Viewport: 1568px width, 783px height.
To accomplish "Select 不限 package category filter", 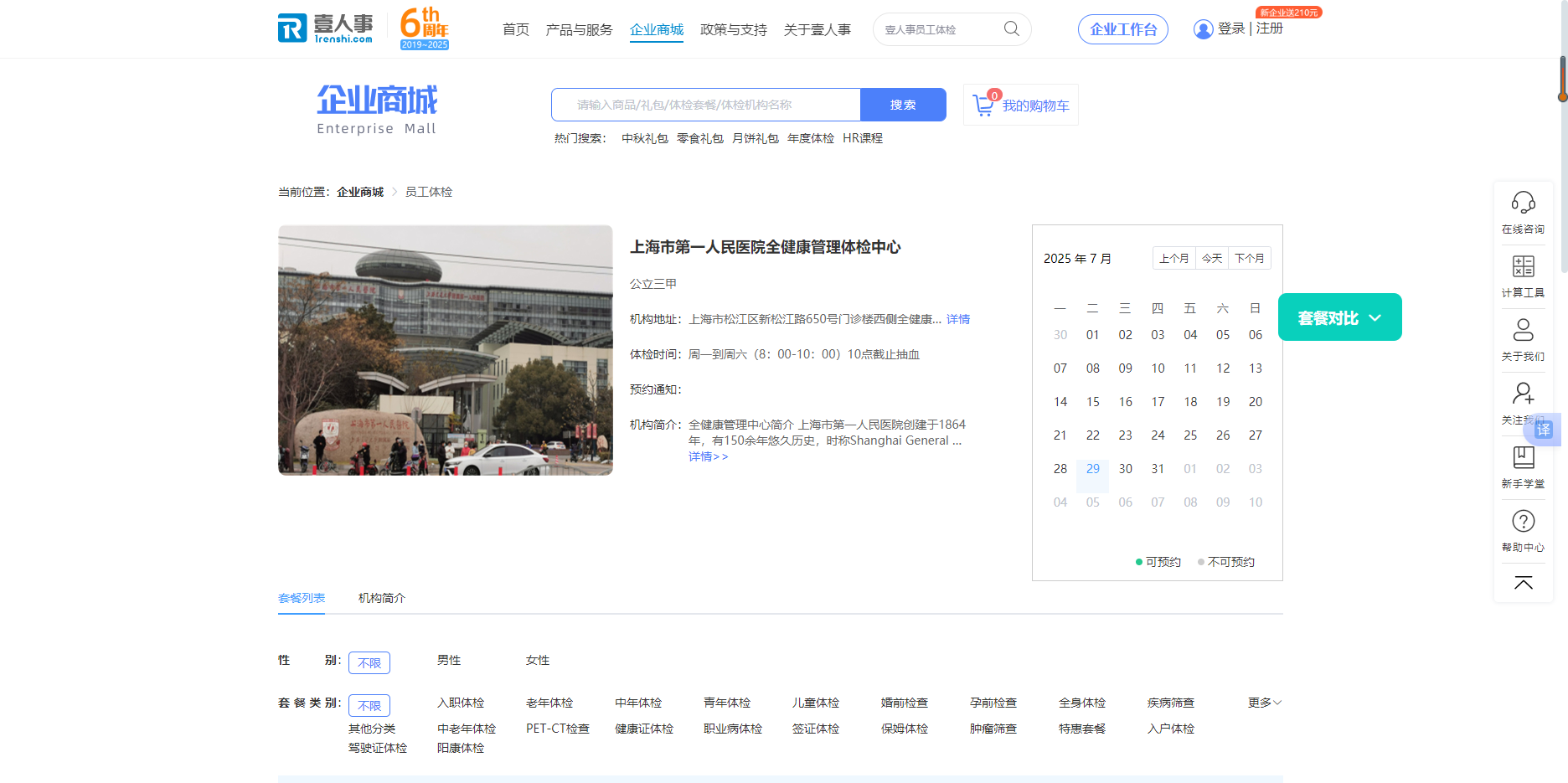I will [369, 705].
